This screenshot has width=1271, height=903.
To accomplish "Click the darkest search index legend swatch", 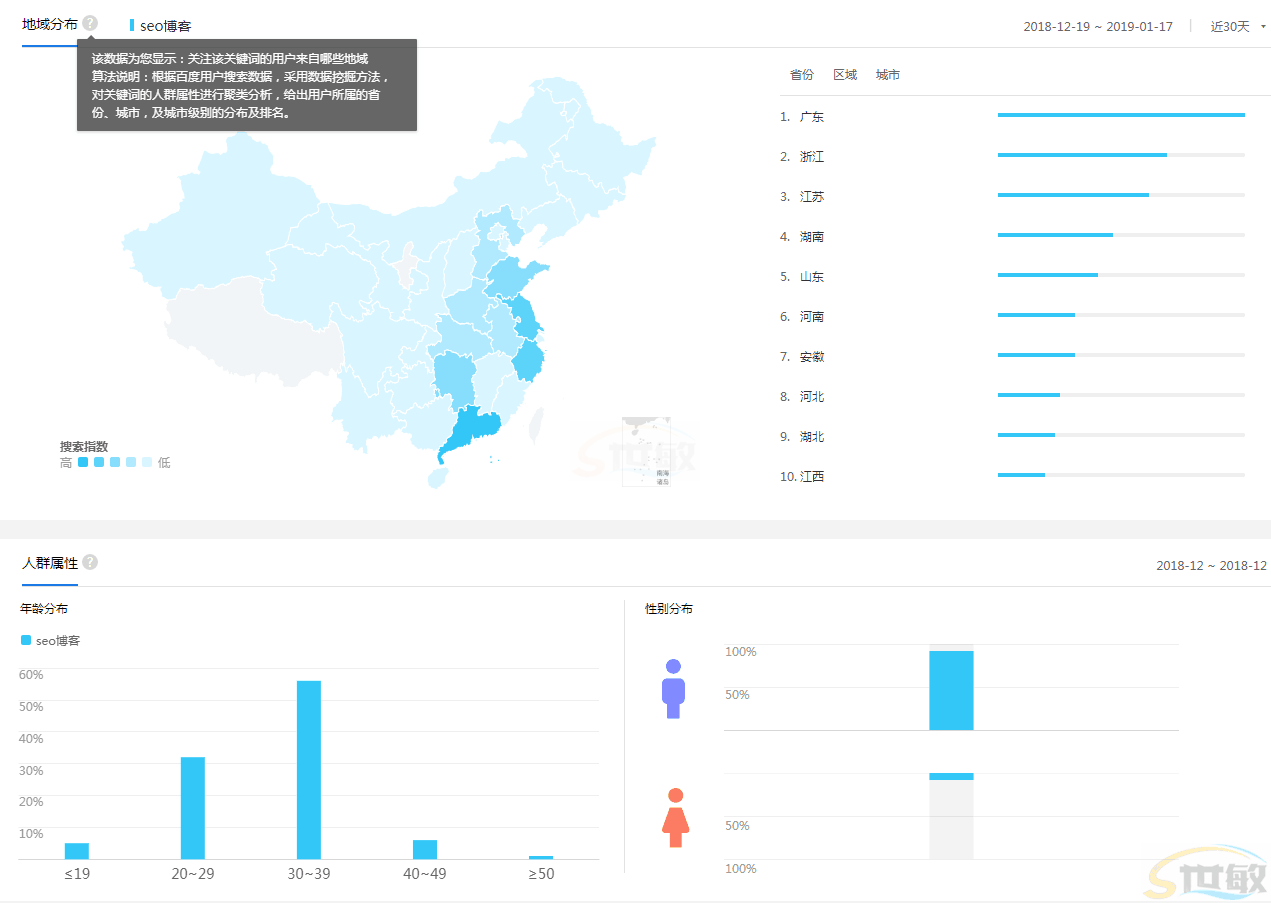I will 83,463.
